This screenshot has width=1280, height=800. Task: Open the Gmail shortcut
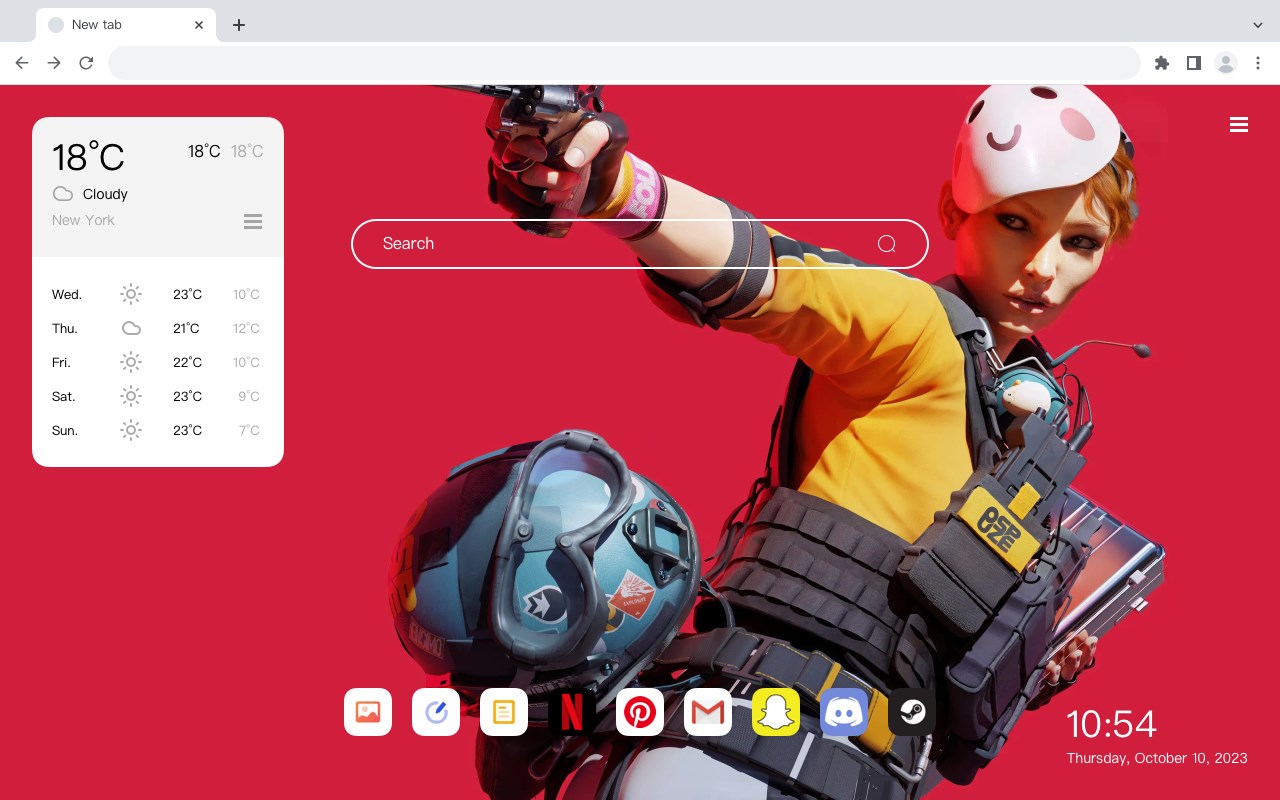(x=708, y=712)
